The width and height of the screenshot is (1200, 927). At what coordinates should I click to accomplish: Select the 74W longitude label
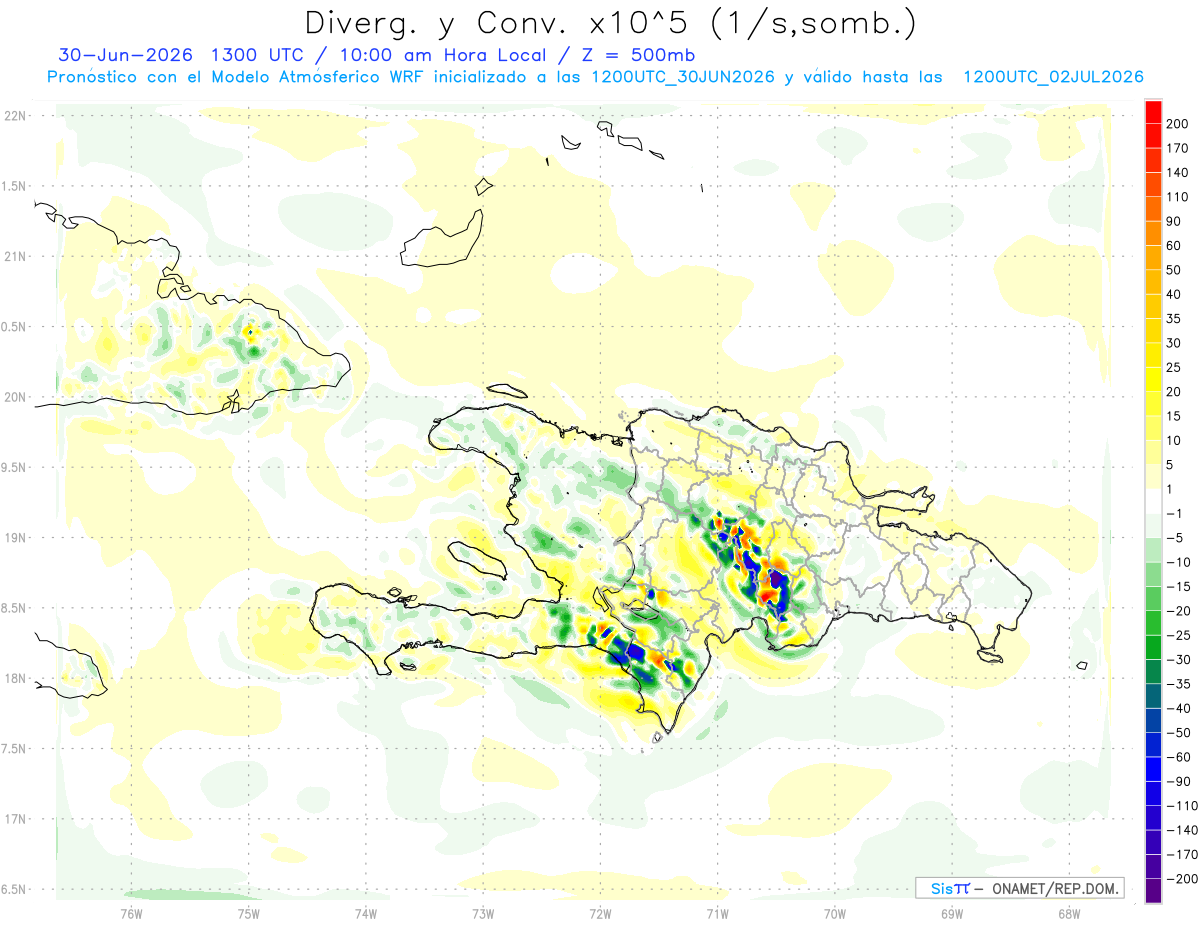click(366, 912)
